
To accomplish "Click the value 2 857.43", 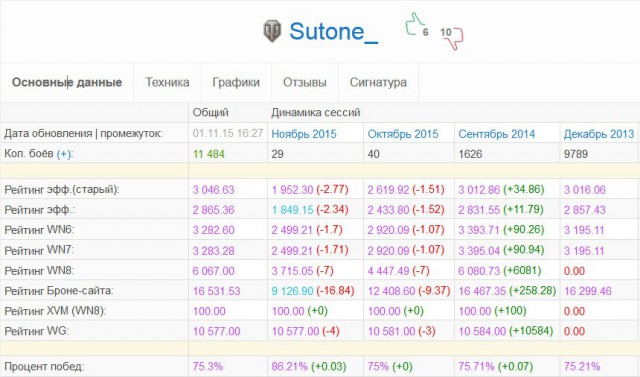I will pos(584,210).
